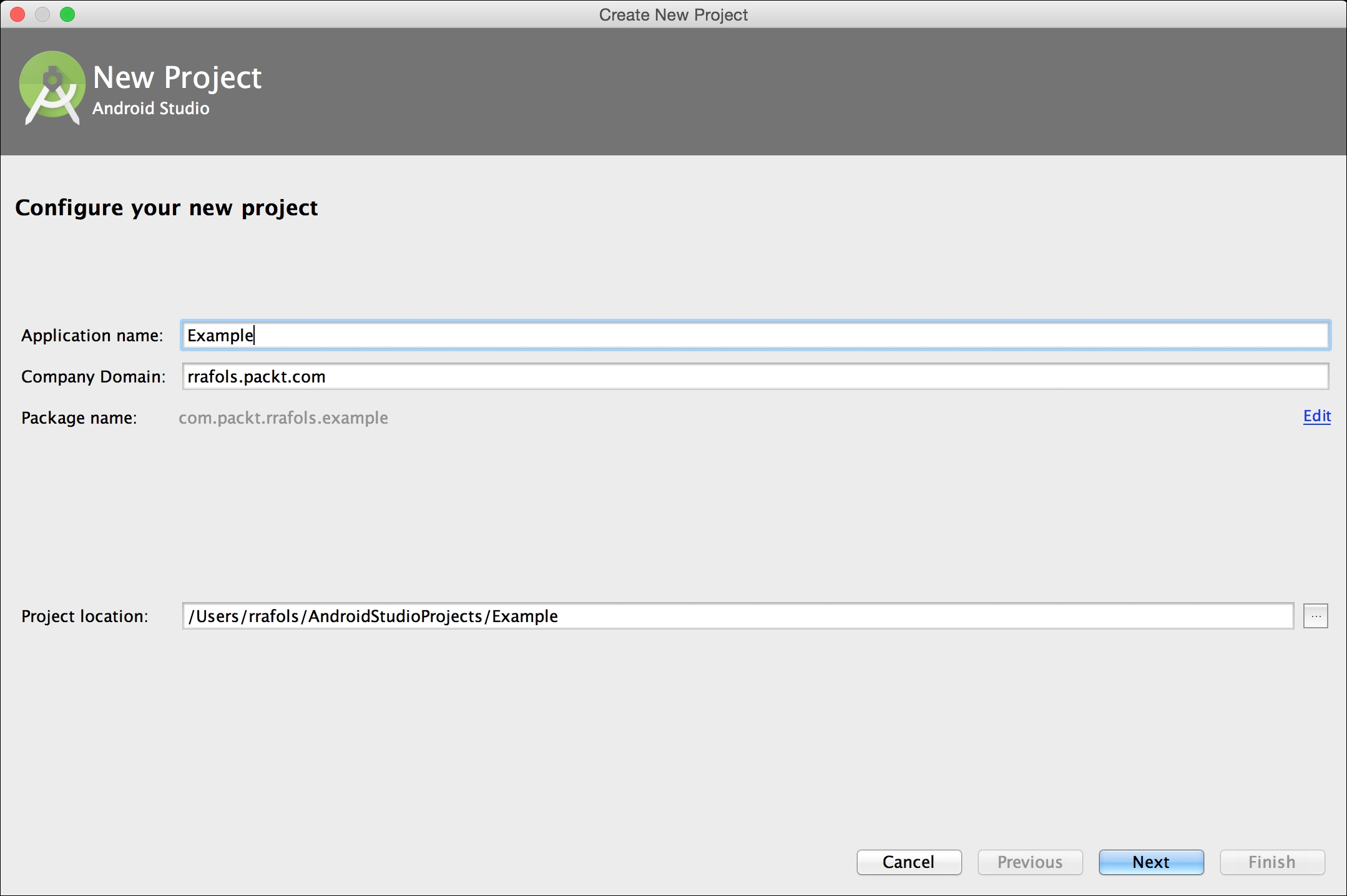Click the disabled Finish button
The image size is (1347, 896).
[x=1271, y=862]
